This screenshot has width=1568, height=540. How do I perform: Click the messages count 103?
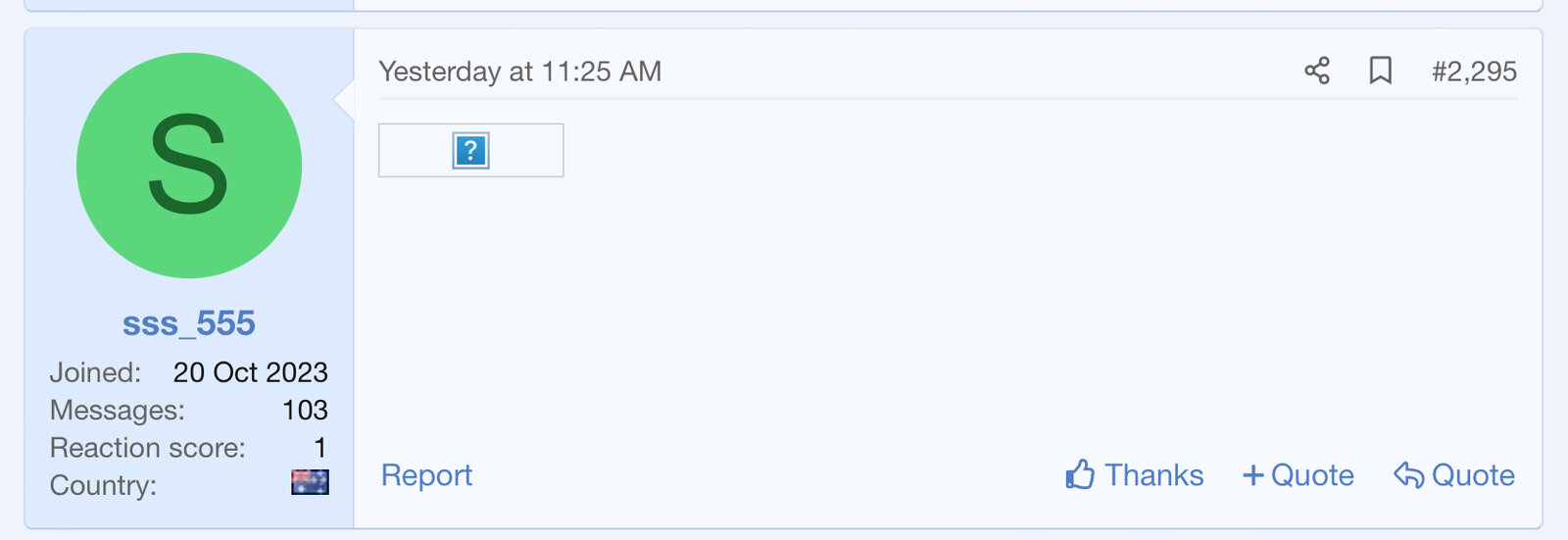click(x=305, y=410)
